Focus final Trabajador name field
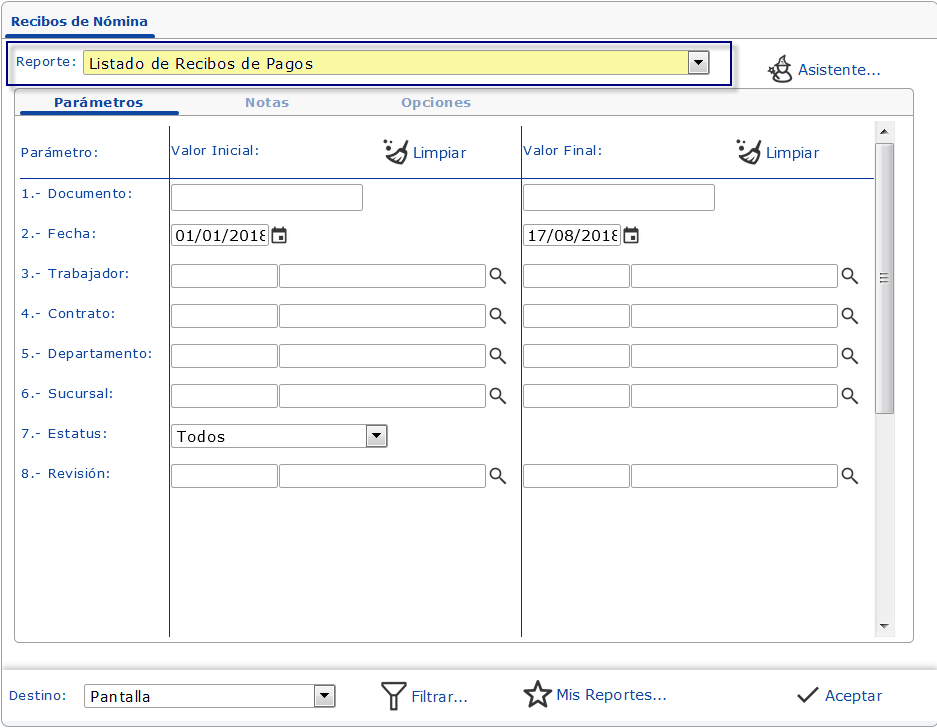The image size is (937, 728). (x=734, y=276)
